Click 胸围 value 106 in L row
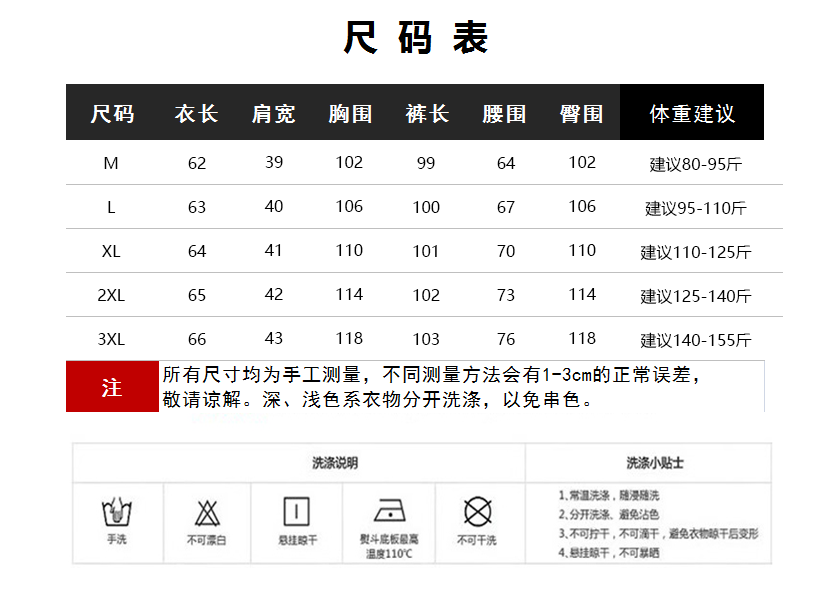 [349, 206]
